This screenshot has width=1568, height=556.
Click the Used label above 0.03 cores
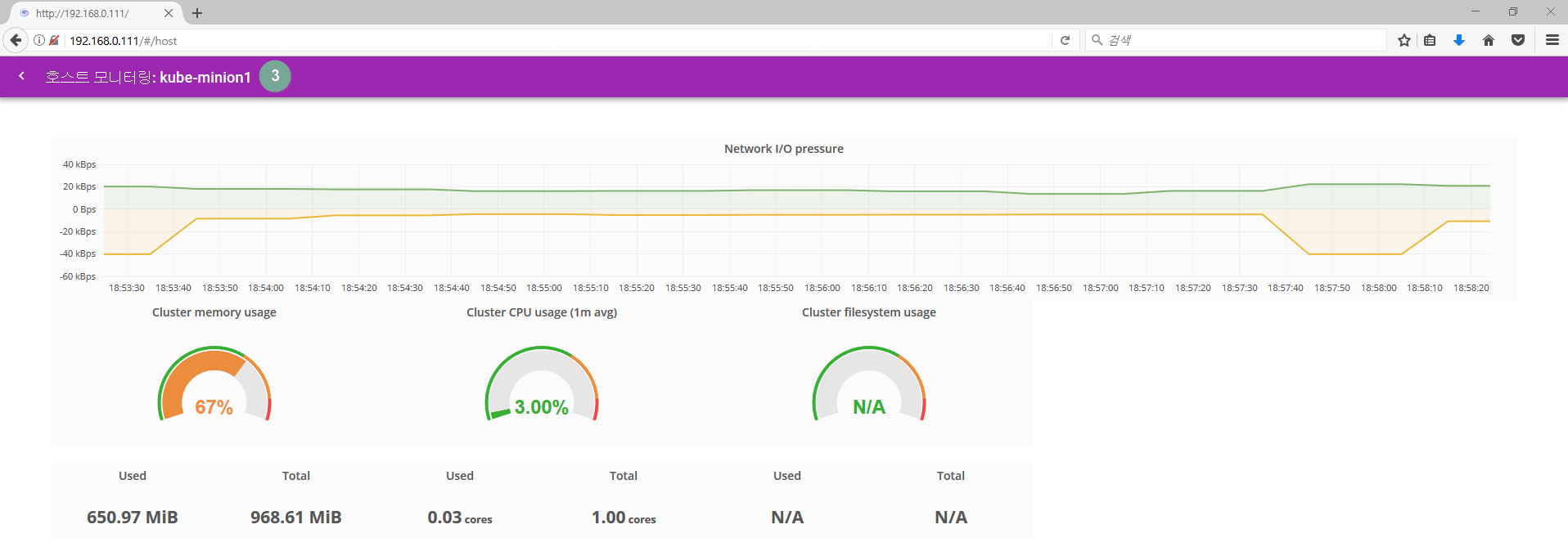[460, 476]
